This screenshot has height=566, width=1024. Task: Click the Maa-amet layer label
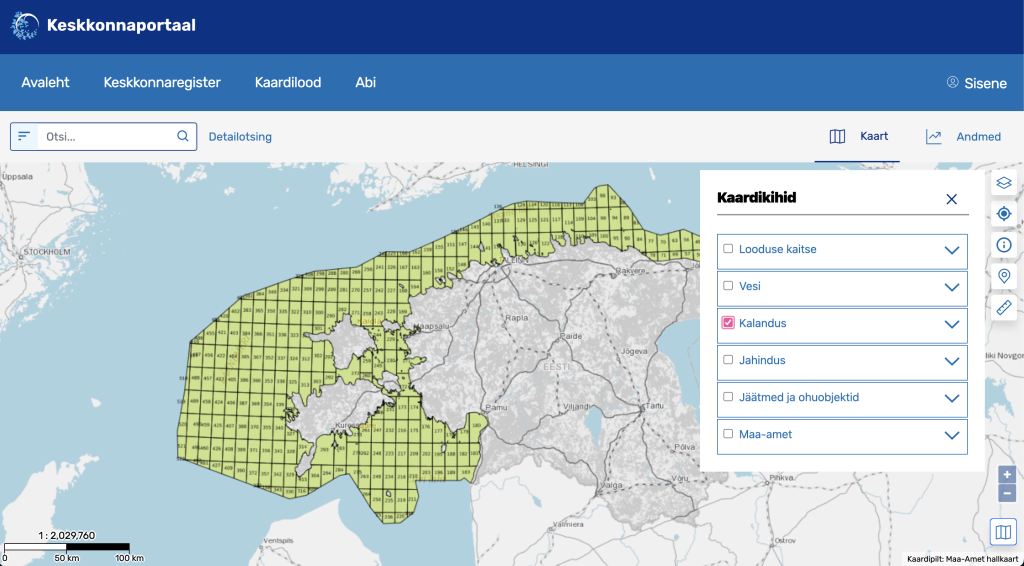[x=765, y=433]
